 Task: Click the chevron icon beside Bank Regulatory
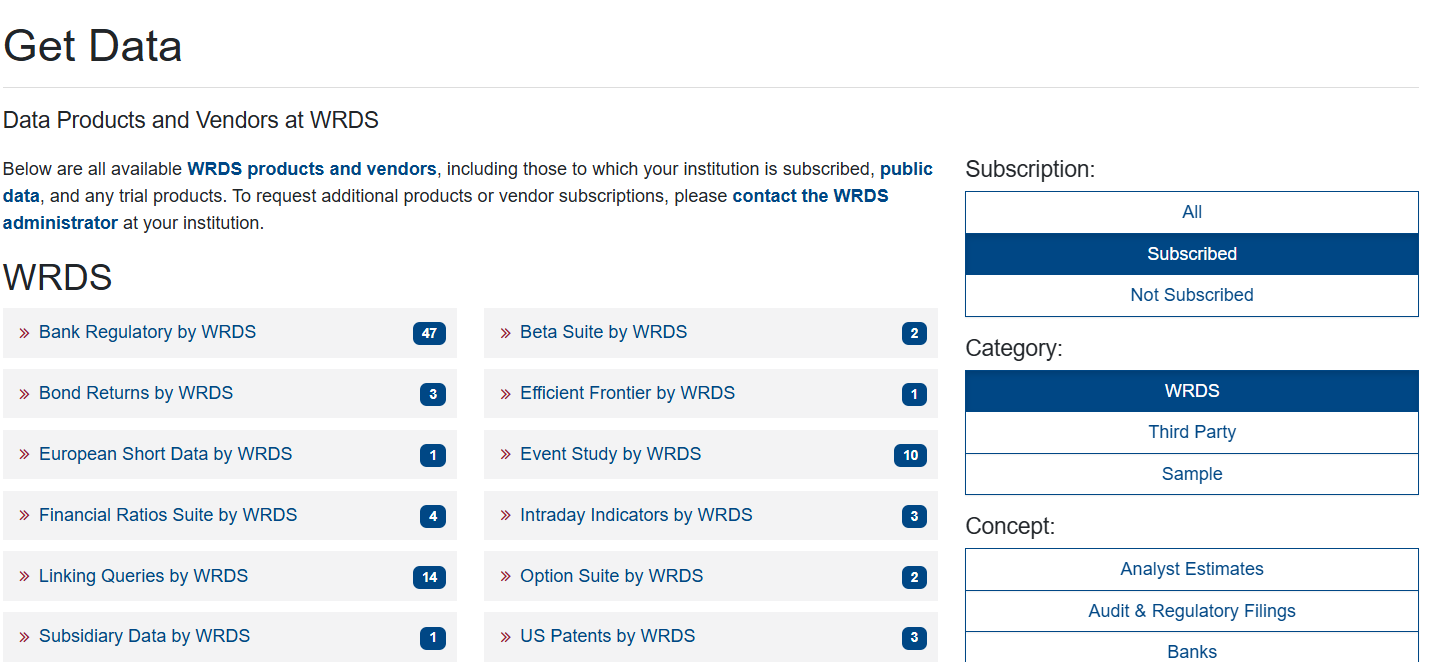point(24,333)
